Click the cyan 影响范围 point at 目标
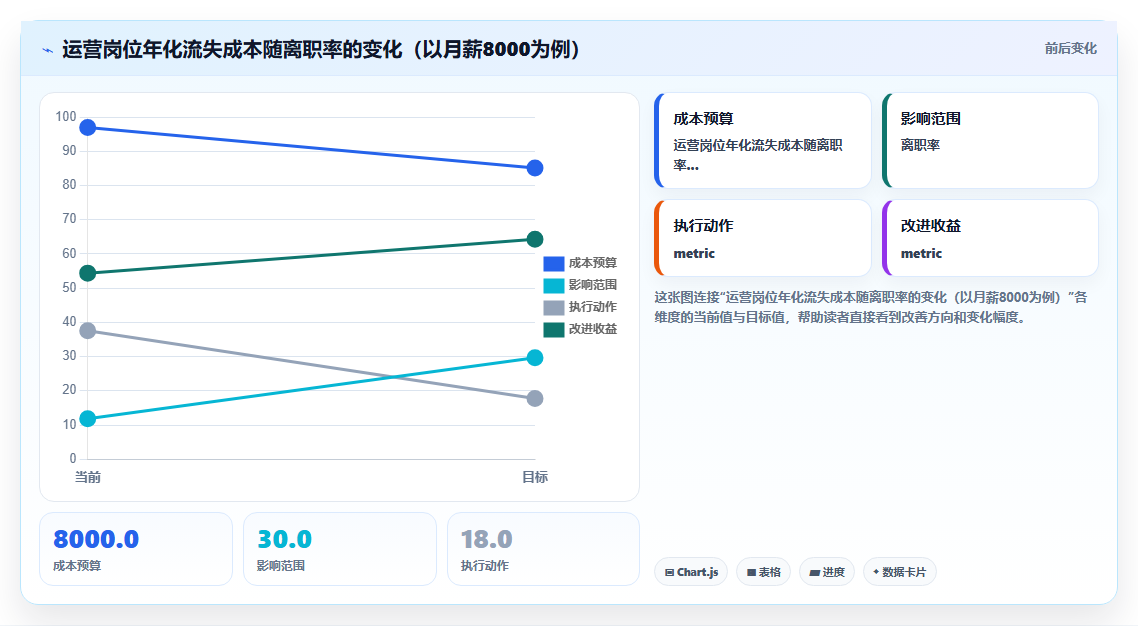The image size is (1138, 626). tap(535, 358)
